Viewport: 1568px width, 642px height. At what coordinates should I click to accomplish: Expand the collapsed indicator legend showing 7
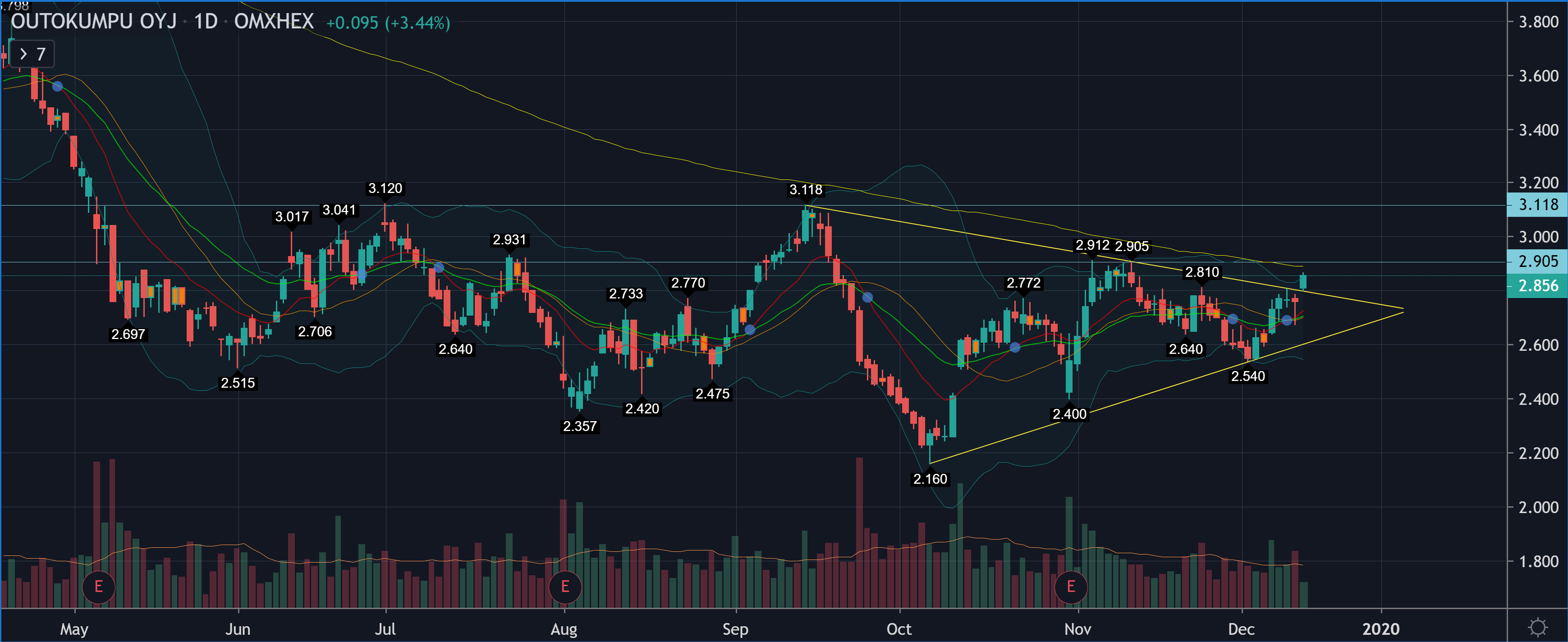click(x=32, y=54)
